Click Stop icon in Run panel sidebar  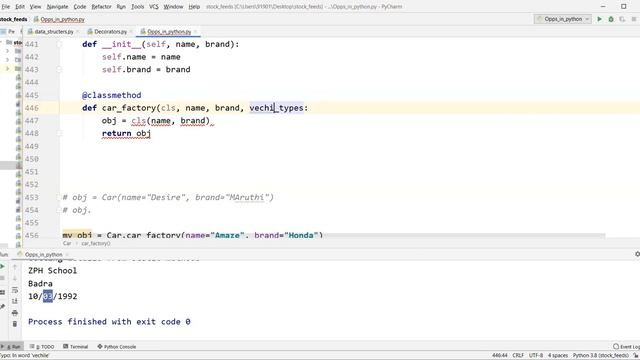click(x=2, y=278)
